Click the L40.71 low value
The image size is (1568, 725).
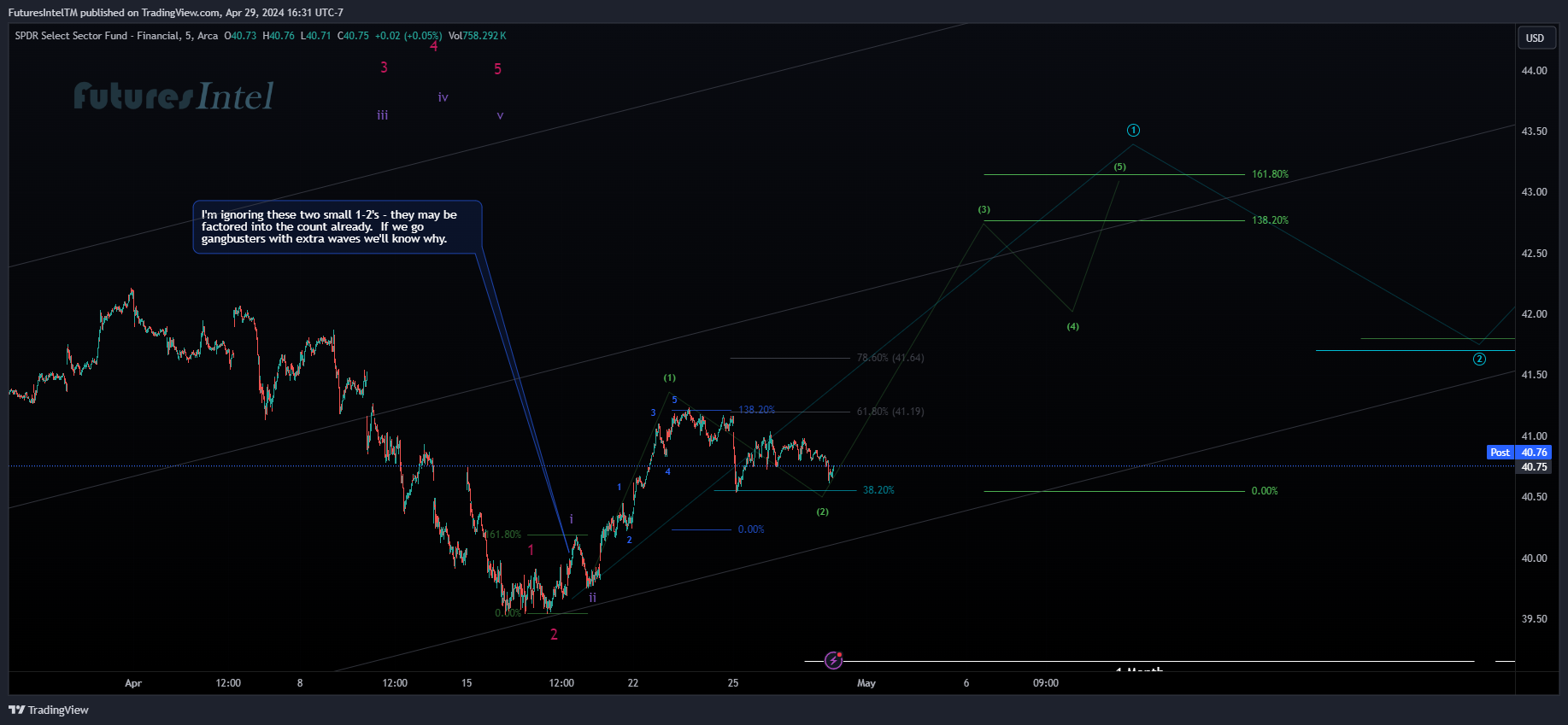click(x=316, y=36)
